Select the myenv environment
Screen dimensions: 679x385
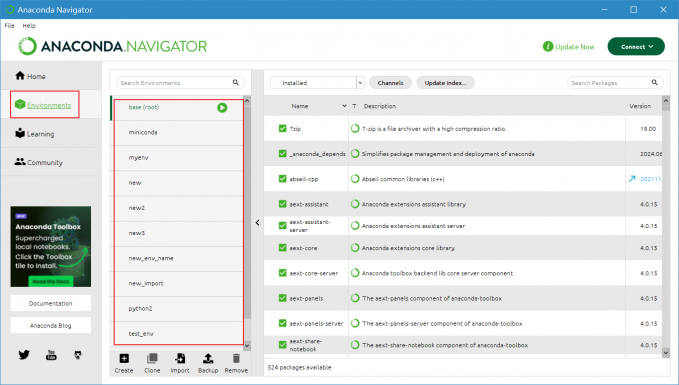point(178,158)
